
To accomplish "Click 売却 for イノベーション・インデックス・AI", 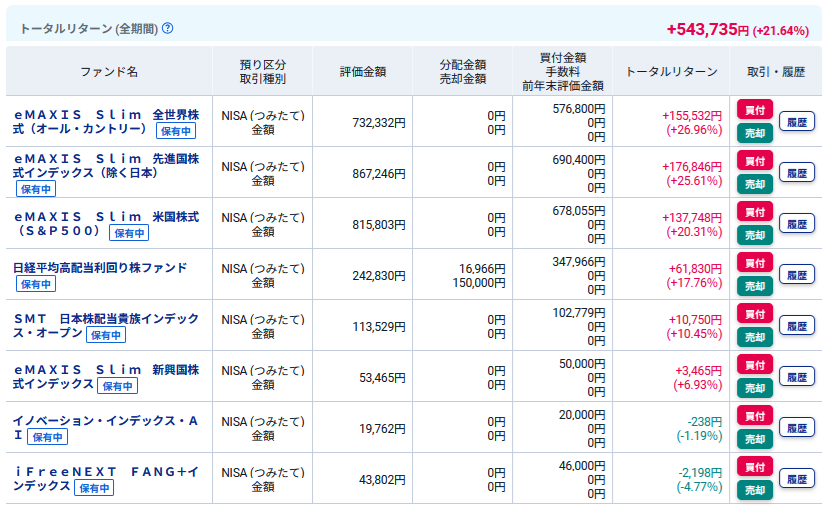I will 755,439.
